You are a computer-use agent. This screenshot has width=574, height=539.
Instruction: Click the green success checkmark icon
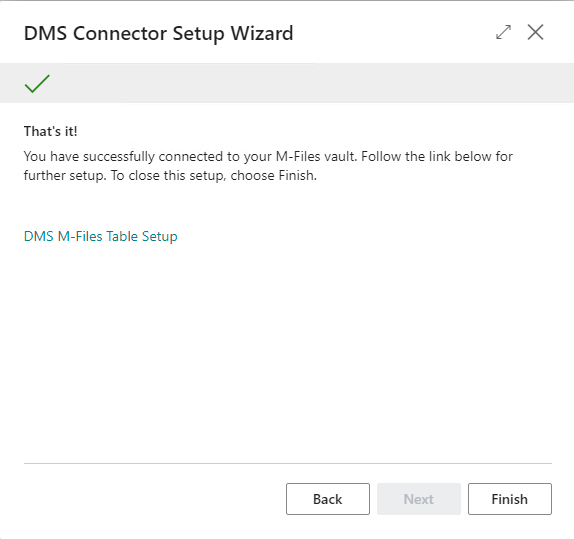click(x=37, y=83)
